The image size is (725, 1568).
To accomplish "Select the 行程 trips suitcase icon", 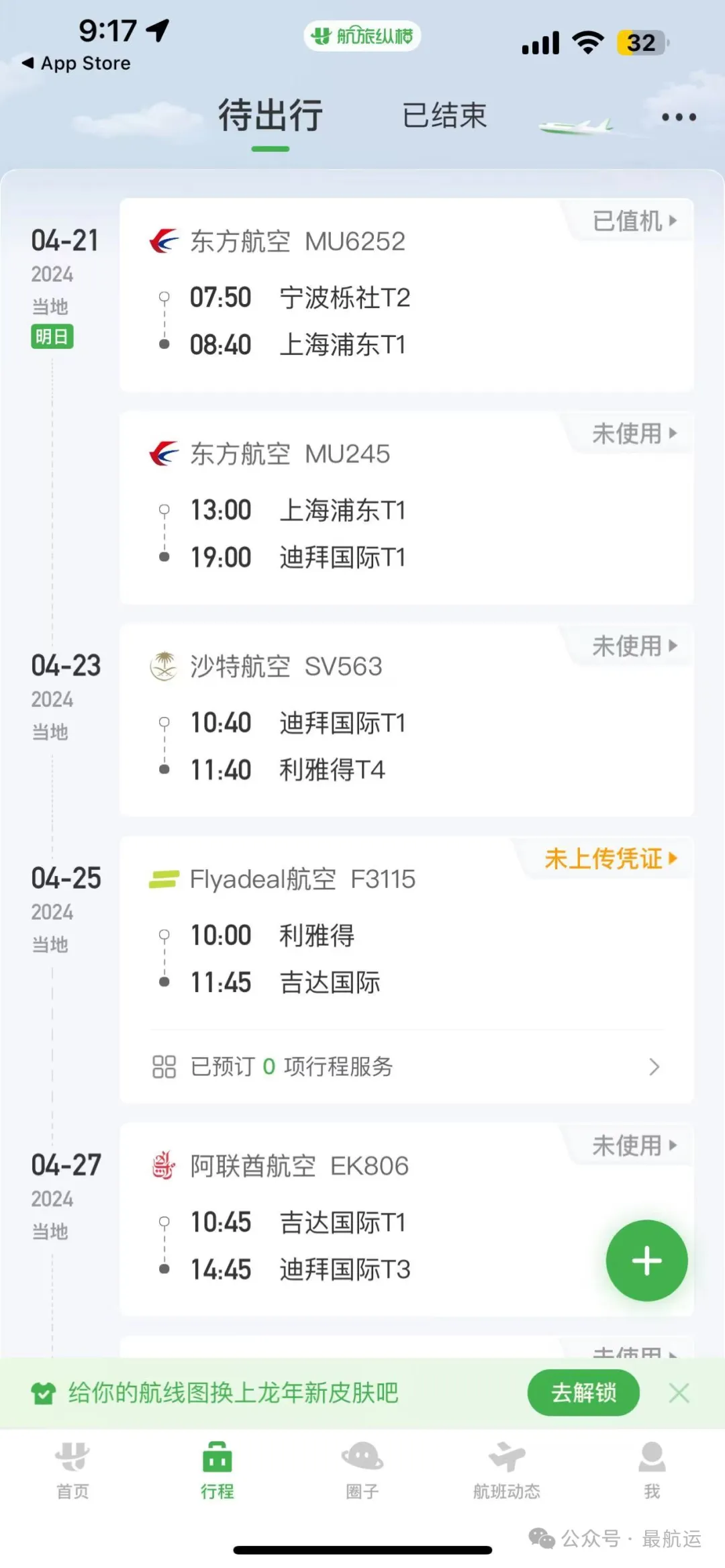I will (217, 1456).
